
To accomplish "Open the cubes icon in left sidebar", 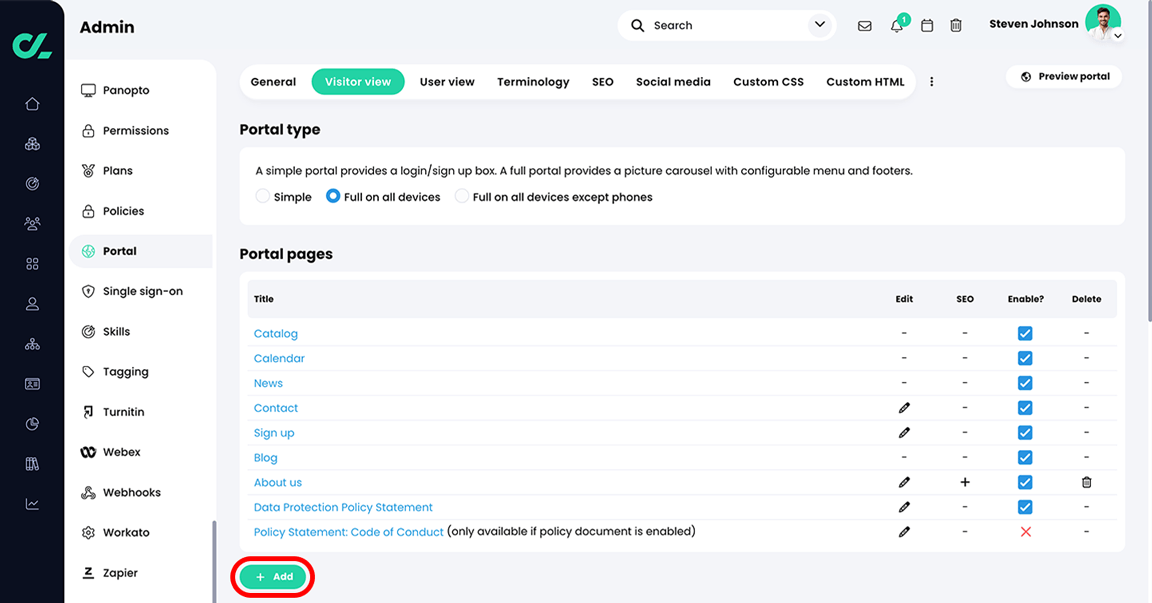I will click(x=32, y=144).
